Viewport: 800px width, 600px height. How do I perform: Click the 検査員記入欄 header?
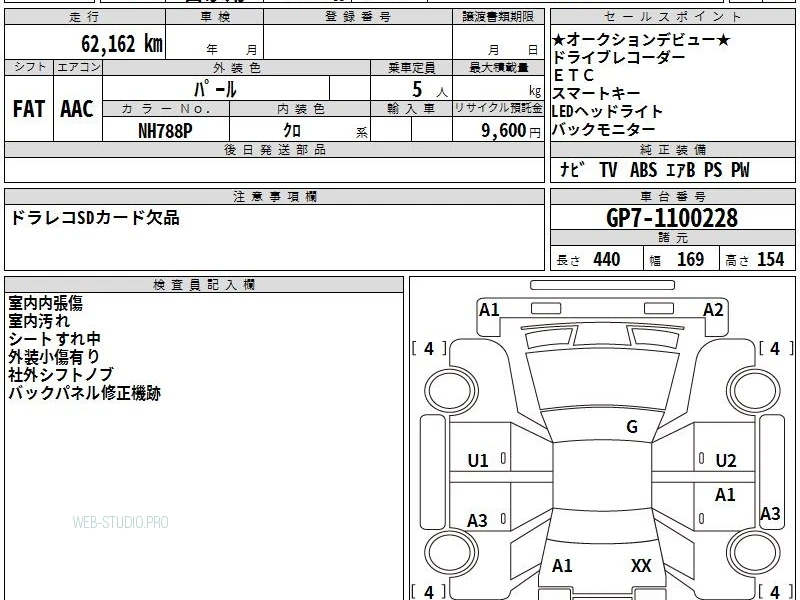click(204, 285)
